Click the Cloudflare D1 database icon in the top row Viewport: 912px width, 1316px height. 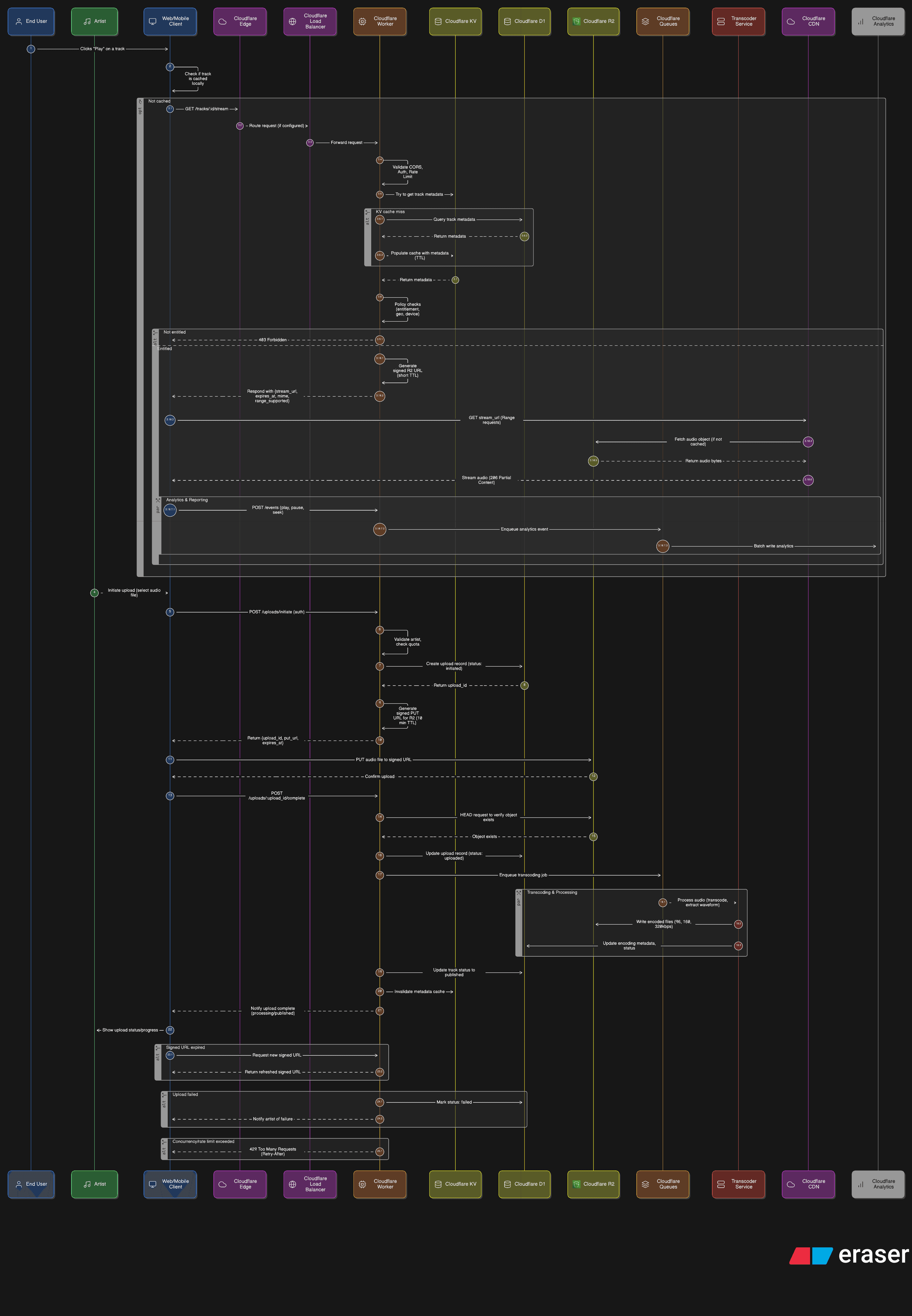(x=507, y=22)
